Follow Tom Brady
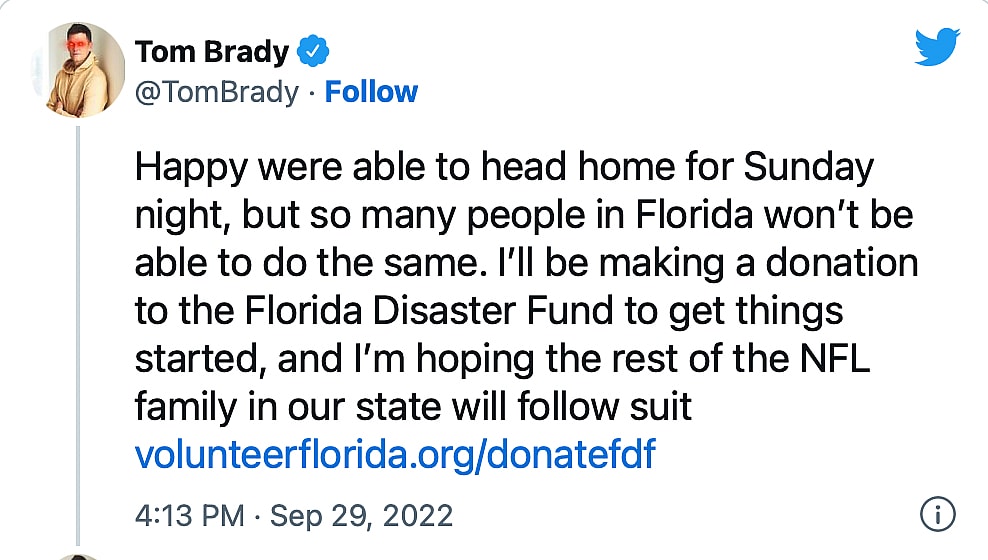Image resolution: width=988 pixels, height=560 pixels. pos(372,92)
